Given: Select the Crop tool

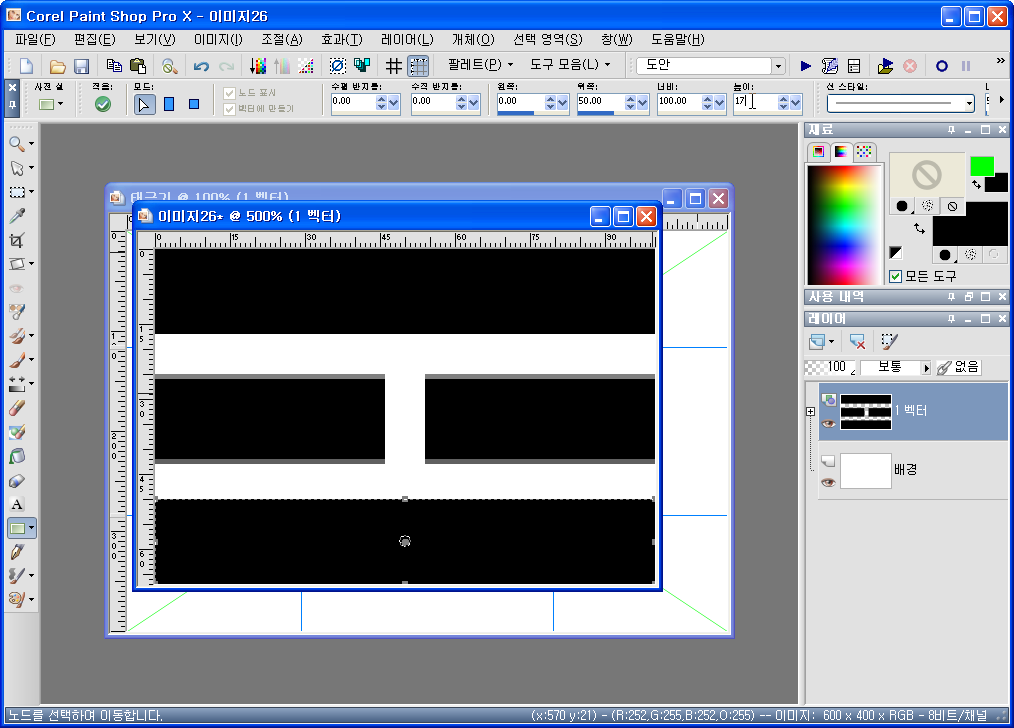Looking at the screenshot, I should pos(17,241).
